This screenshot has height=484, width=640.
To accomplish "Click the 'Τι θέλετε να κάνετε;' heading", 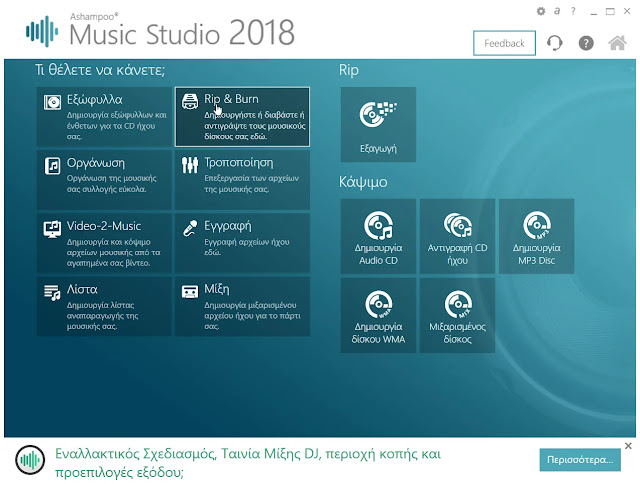I will 100,70.
